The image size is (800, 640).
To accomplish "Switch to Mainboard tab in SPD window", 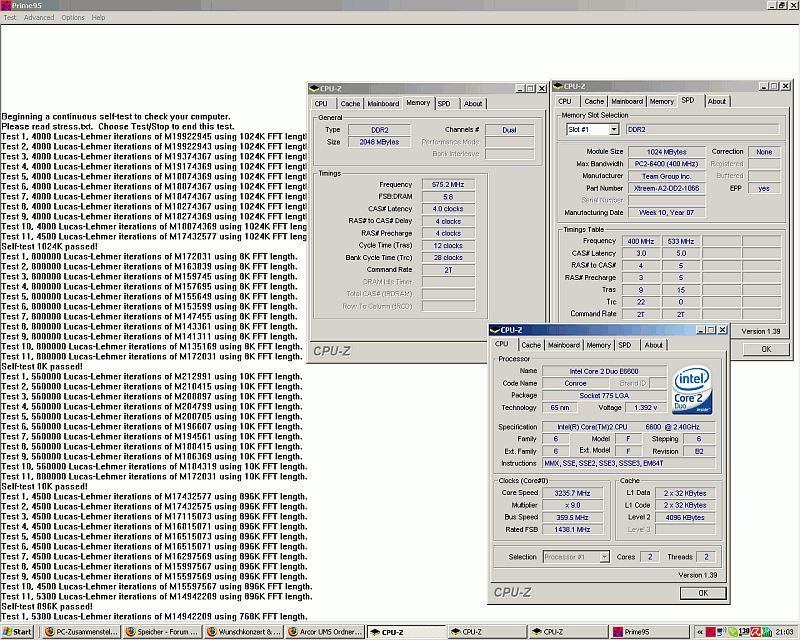I will point(627,102).
